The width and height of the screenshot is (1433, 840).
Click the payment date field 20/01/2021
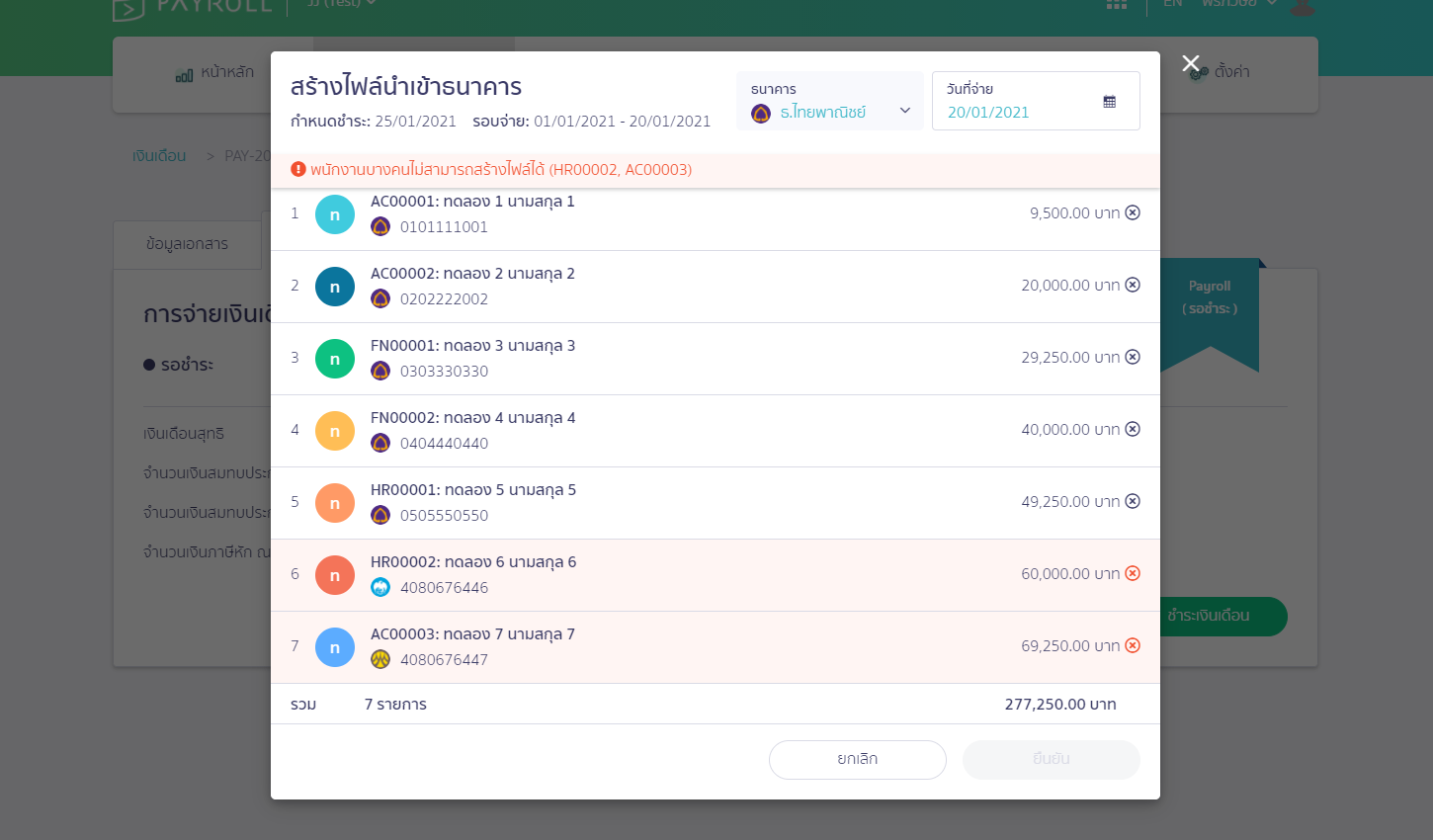(988, 113)
